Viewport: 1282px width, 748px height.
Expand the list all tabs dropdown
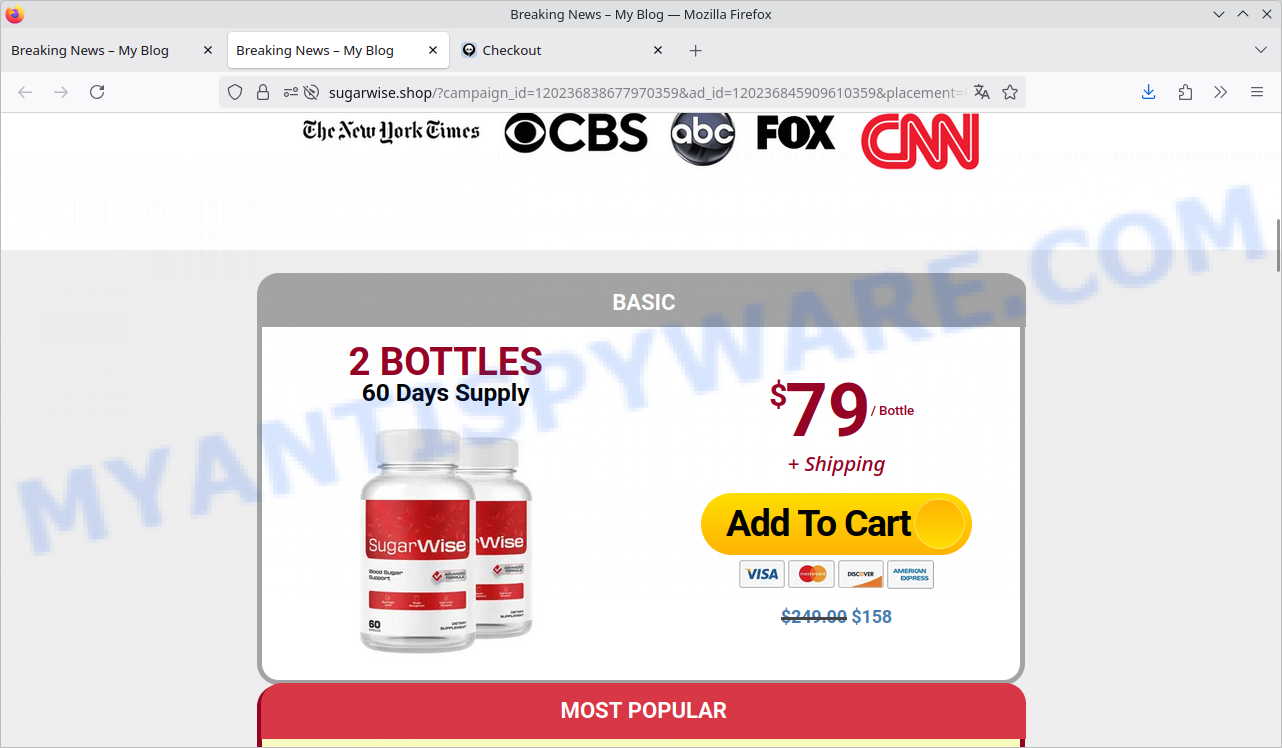point(1260,50)
